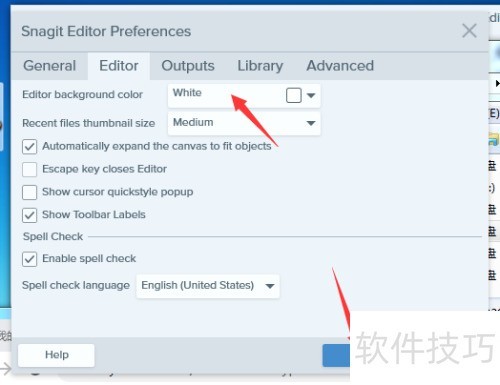Open the Advanced preferences tab
Screen dimensions: 500x385
340,66
